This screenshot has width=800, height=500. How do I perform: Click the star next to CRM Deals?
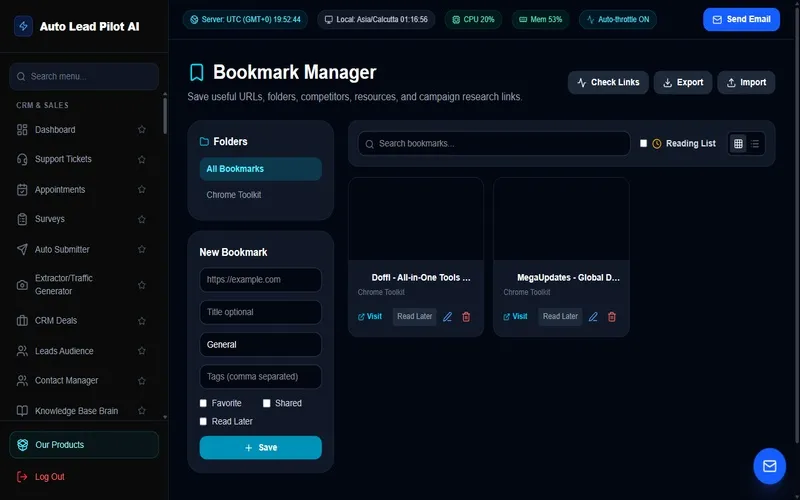(x=142, y=320)
